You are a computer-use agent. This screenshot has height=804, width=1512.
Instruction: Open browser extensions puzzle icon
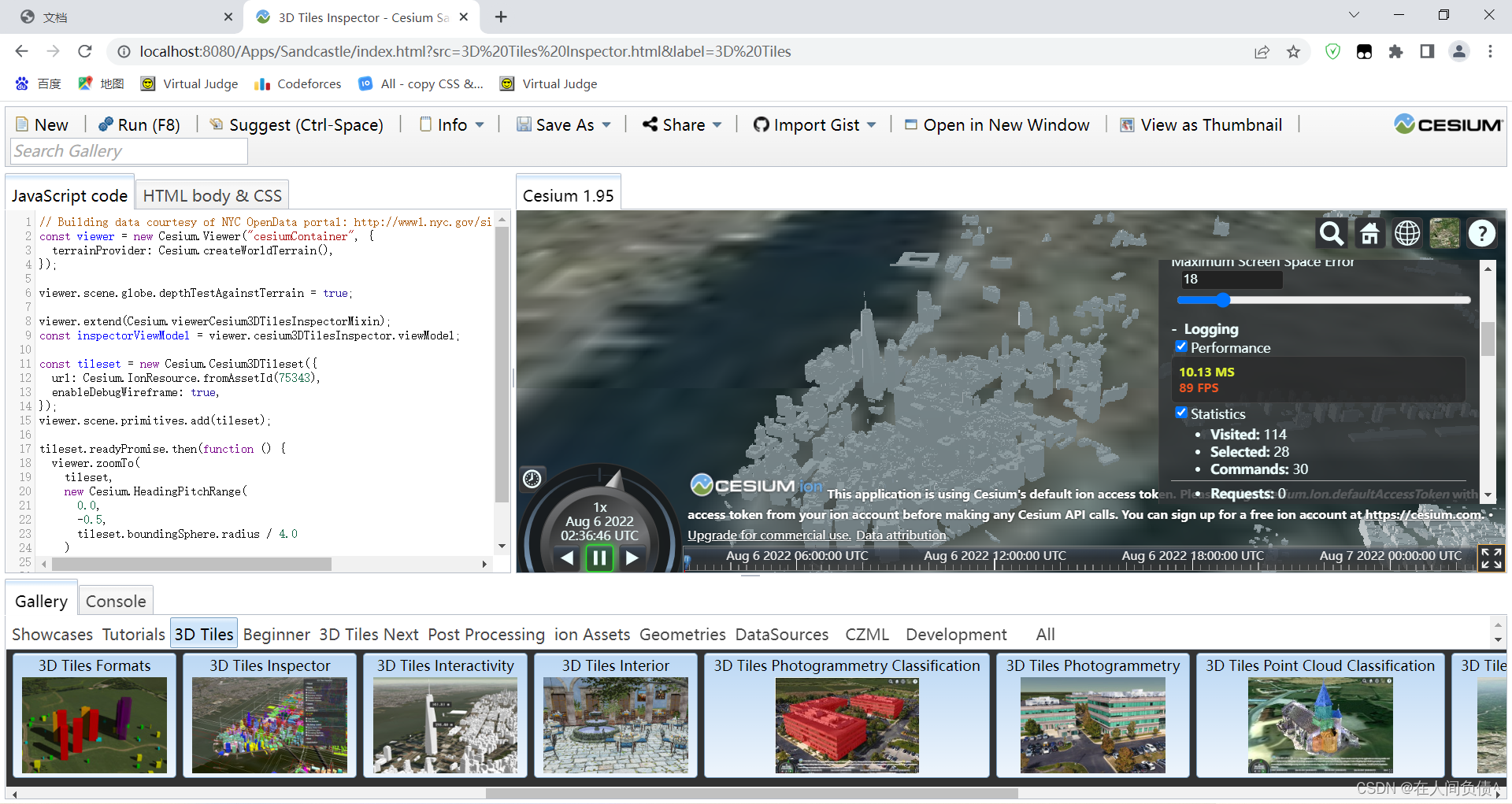(1396, 52)
